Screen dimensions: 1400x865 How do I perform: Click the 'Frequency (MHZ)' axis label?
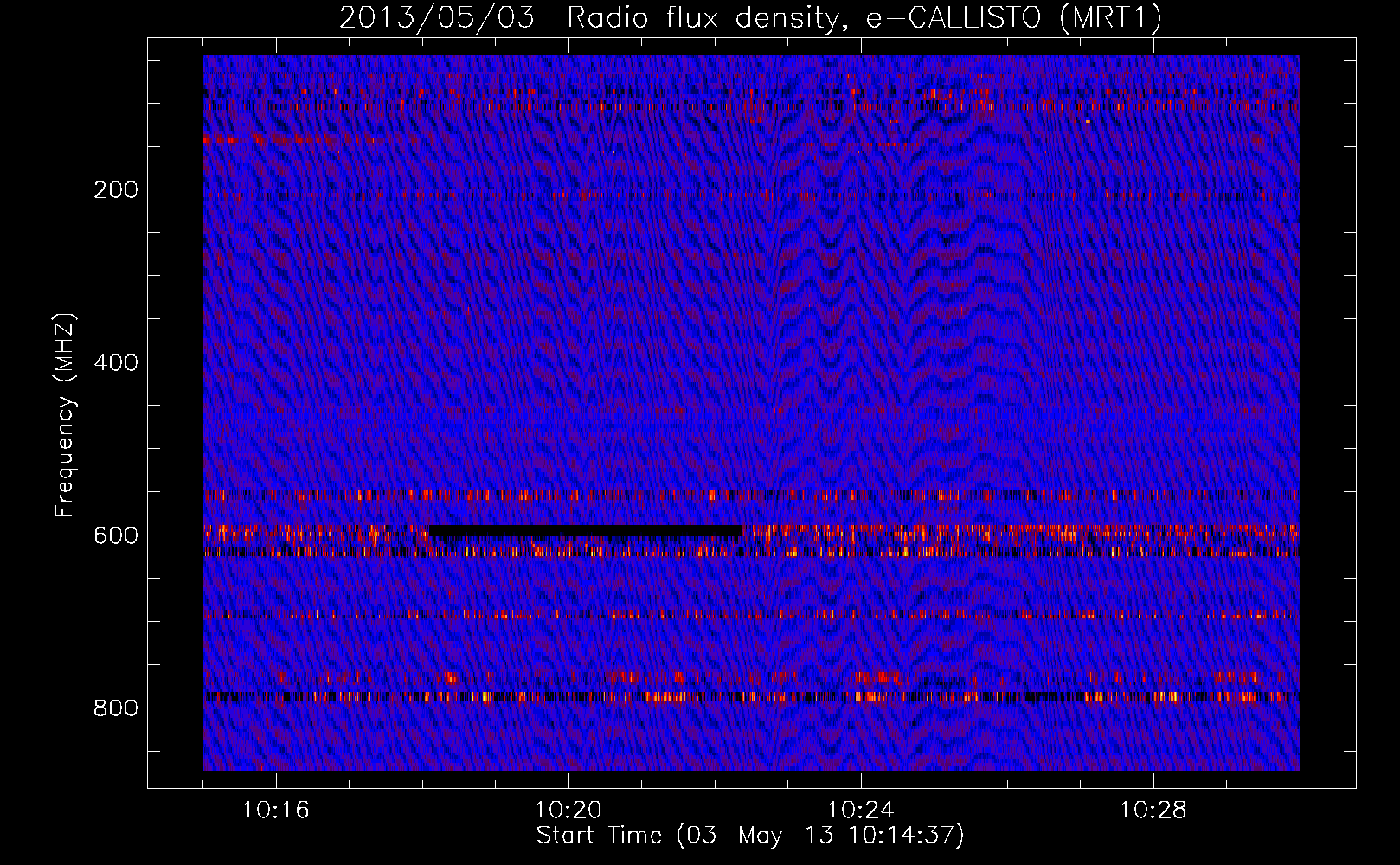[65, 414]
